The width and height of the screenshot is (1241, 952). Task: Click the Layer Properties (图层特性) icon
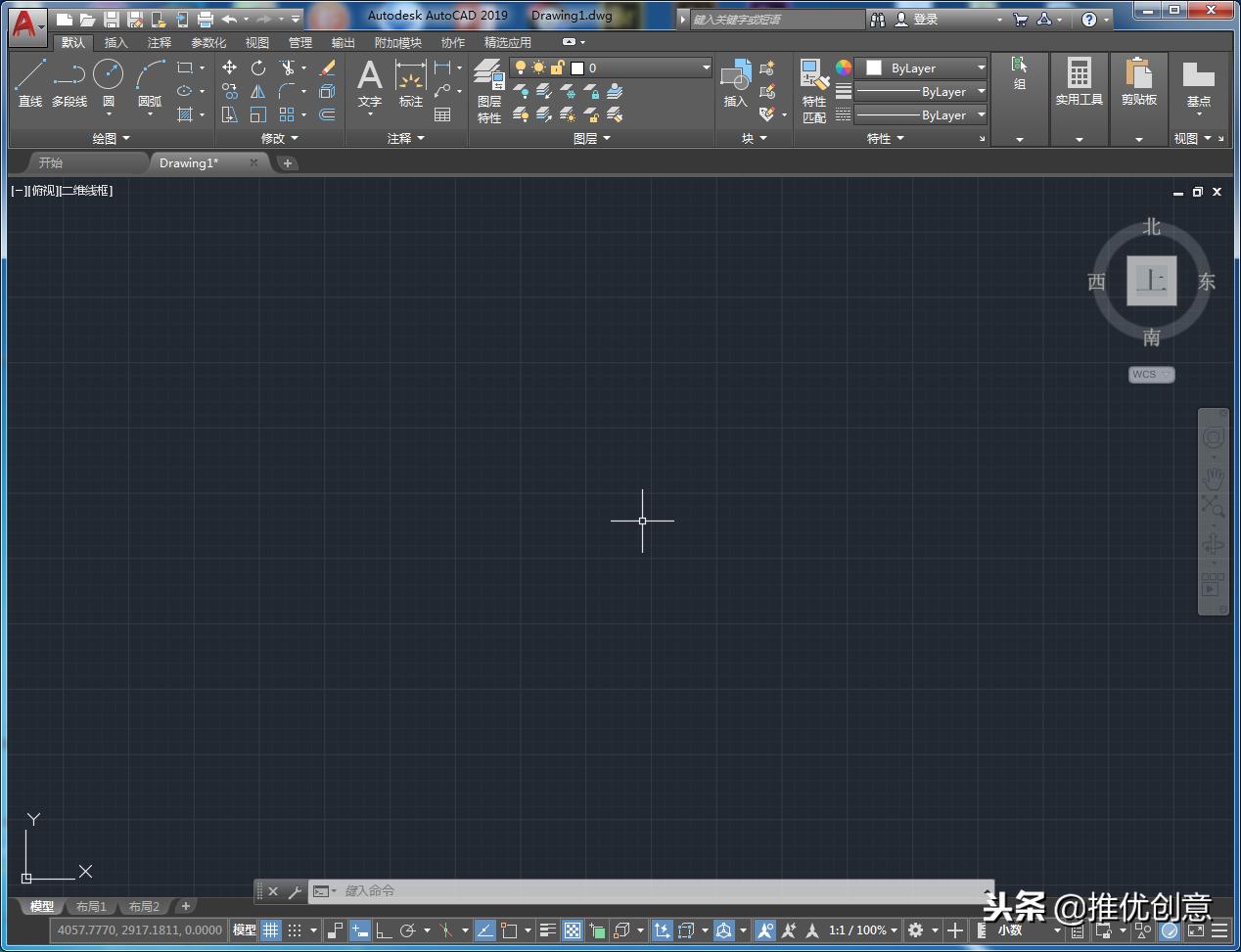tap(486, 83)
